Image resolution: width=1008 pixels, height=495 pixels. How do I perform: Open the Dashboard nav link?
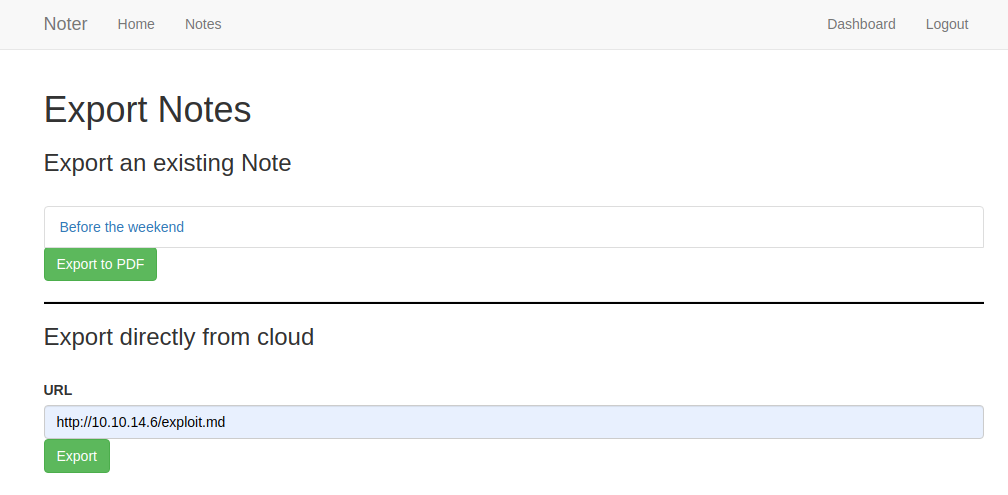[x=861, y=24]
